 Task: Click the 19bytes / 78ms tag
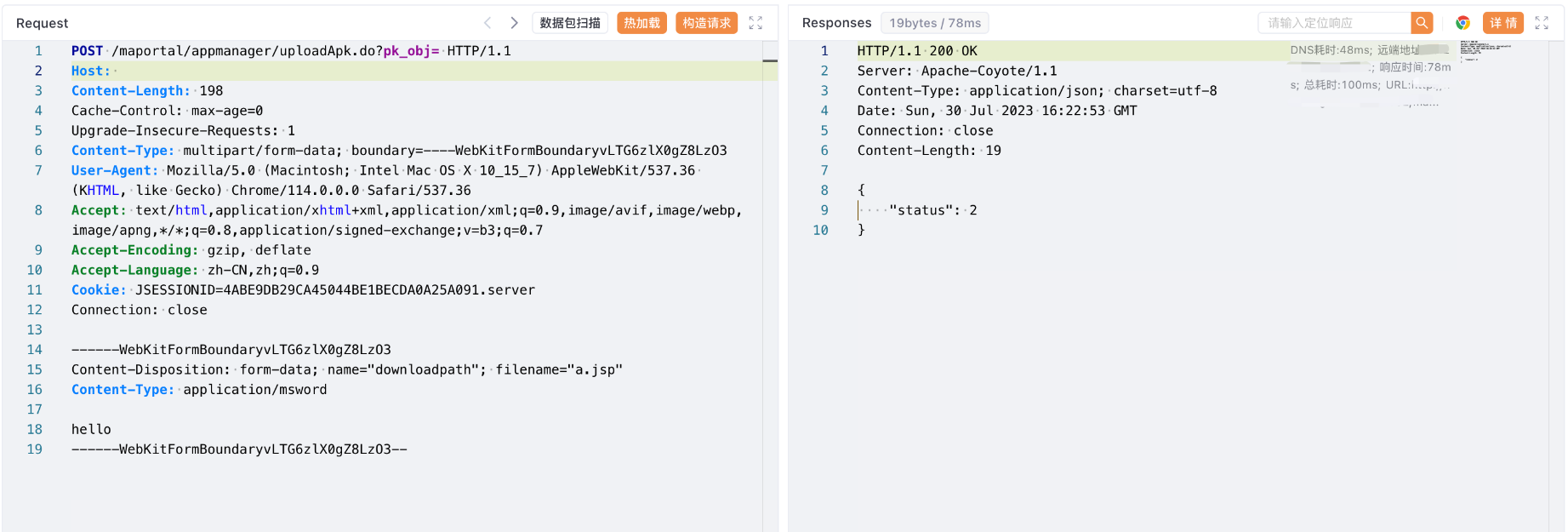[935, 23]
